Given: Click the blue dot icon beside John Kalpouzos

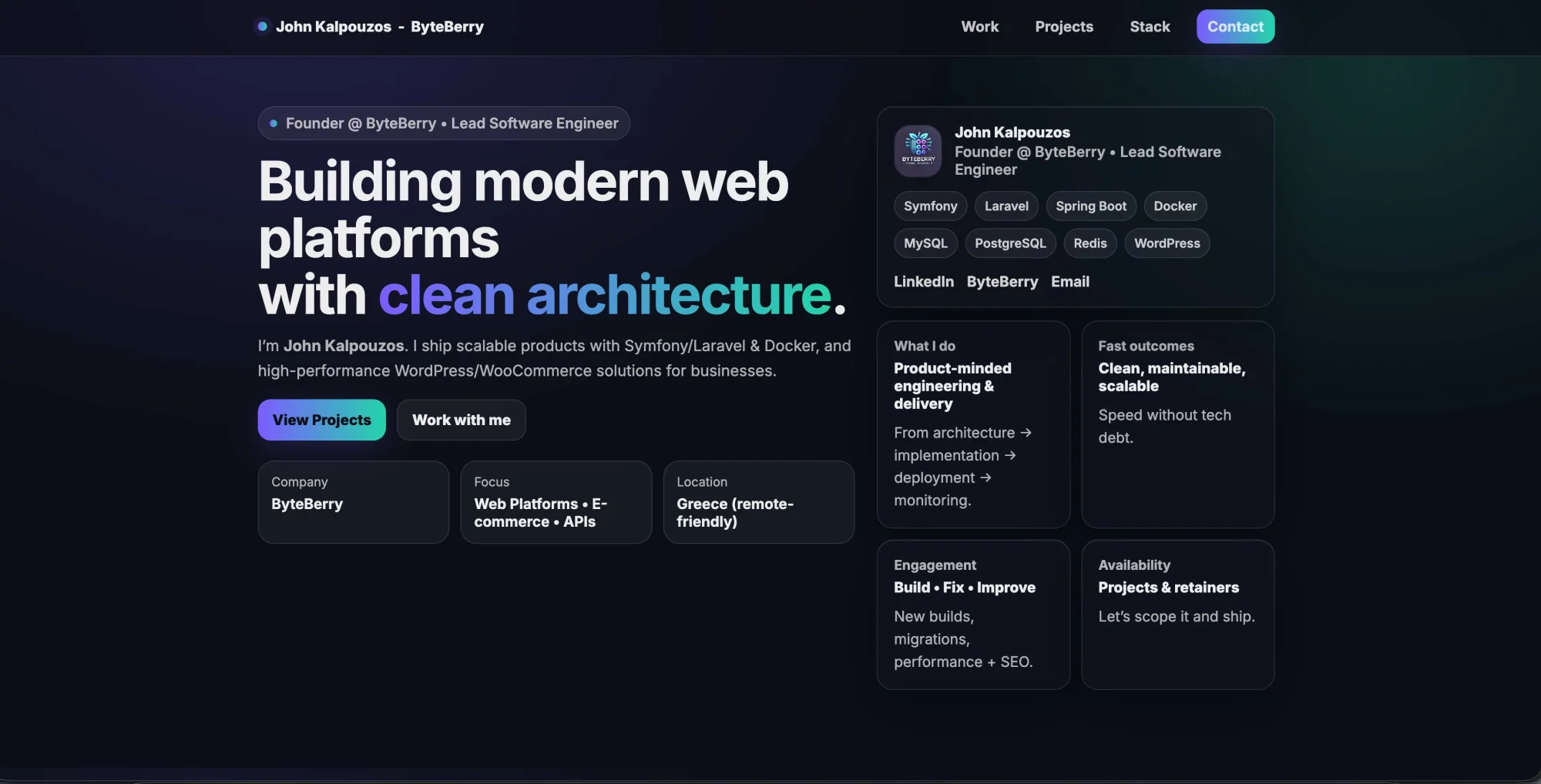Looking at the screenshot, I should [262, 26].
